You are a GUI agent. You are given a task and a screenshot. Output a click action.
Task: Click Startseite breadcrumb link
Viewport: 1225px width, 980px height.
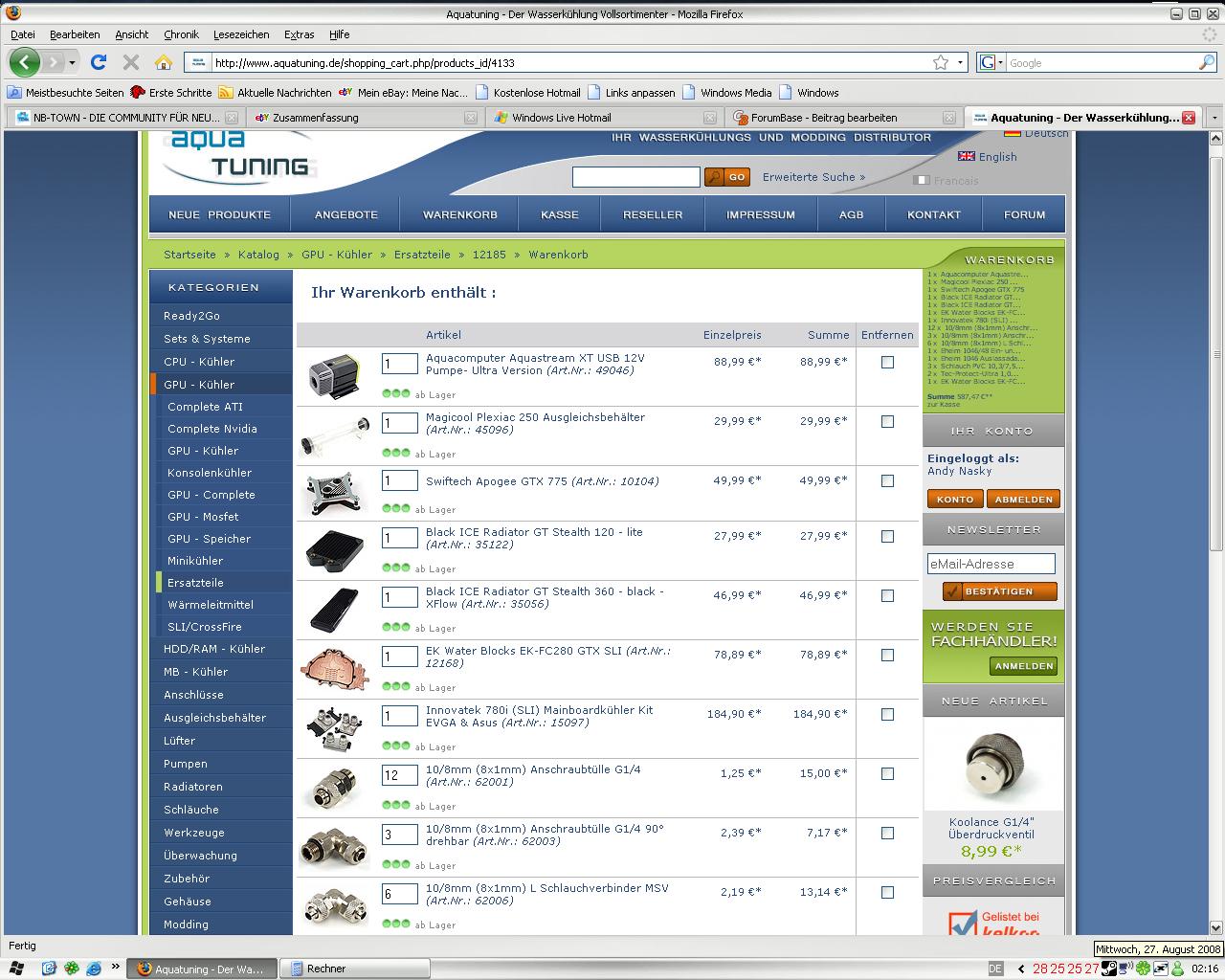189,255
